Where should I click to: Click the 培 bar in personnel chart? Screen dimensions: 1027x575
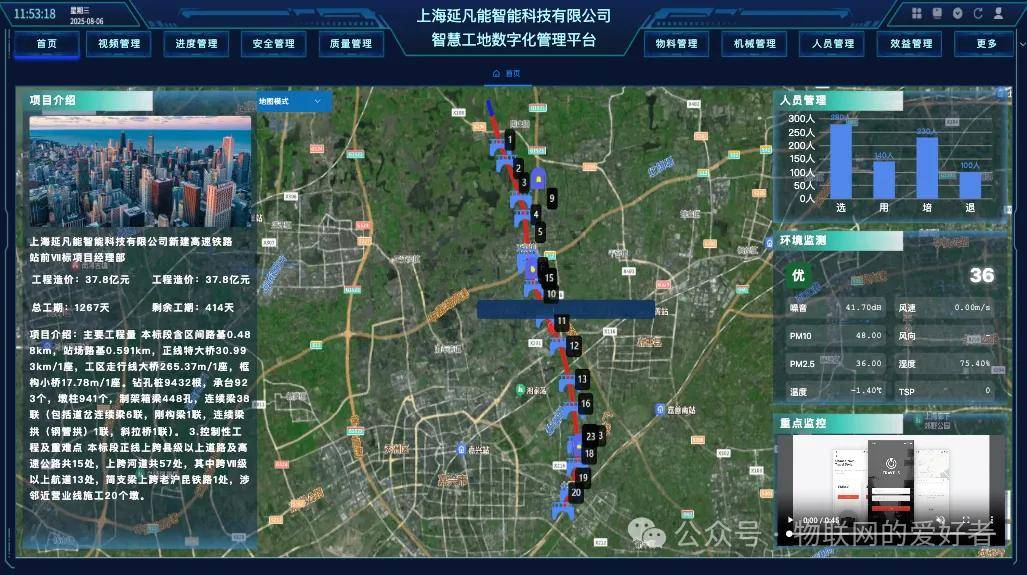927,168
